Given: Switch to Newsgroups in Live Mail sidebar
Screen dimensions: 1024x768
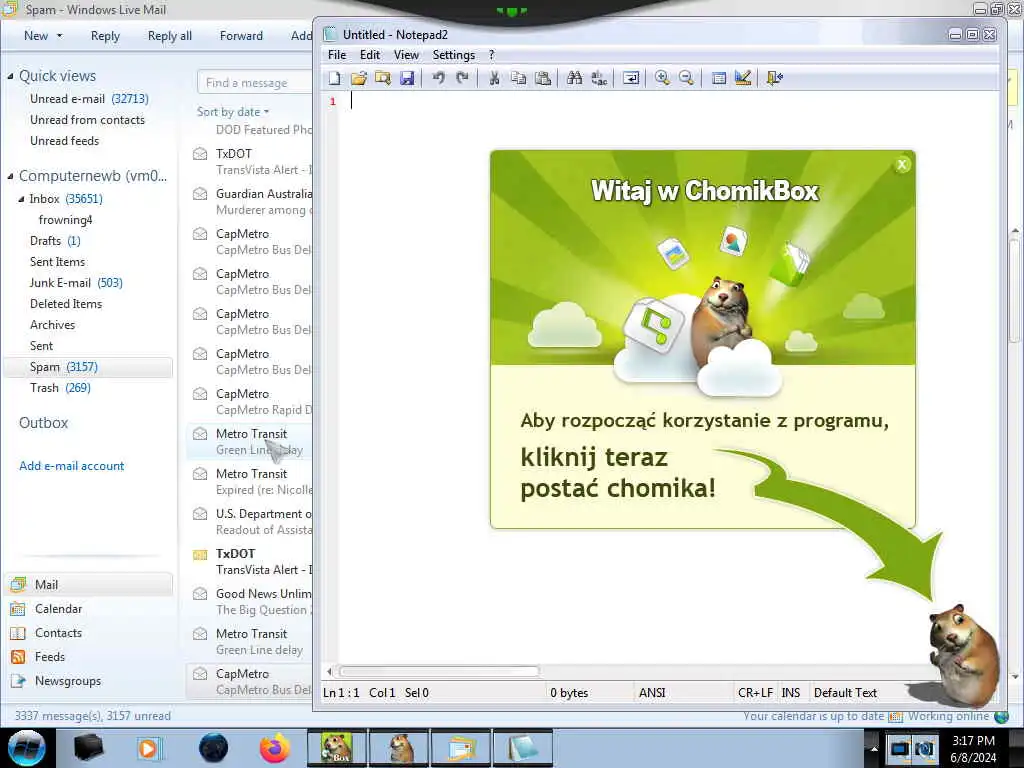Looking at the screenshot, I should click(68, 681).
